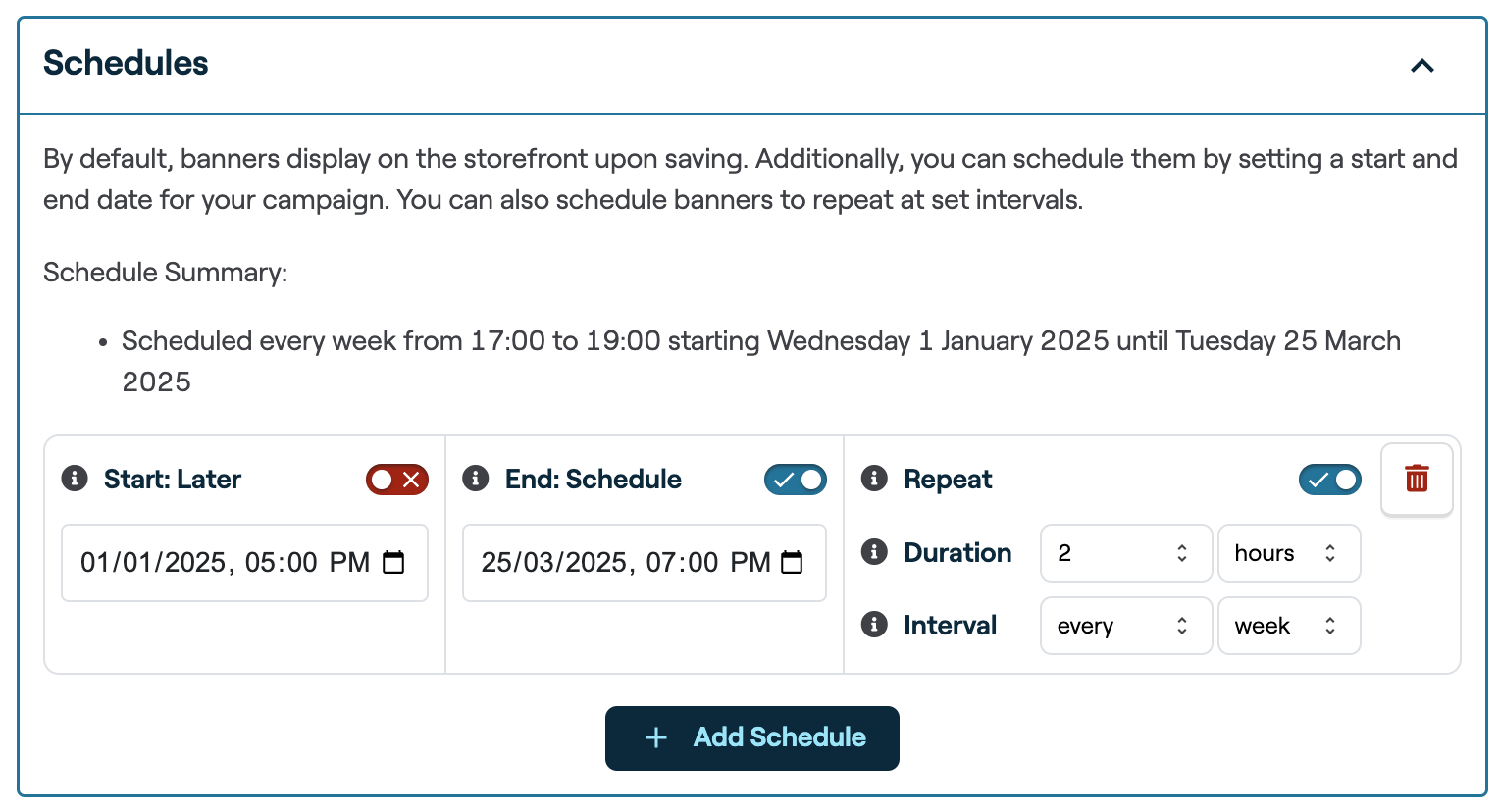Image resolution: width=1499 pixels, height=812 pixels.
Task: Click the info icon beside Repeat
Action: click(873, 479)
